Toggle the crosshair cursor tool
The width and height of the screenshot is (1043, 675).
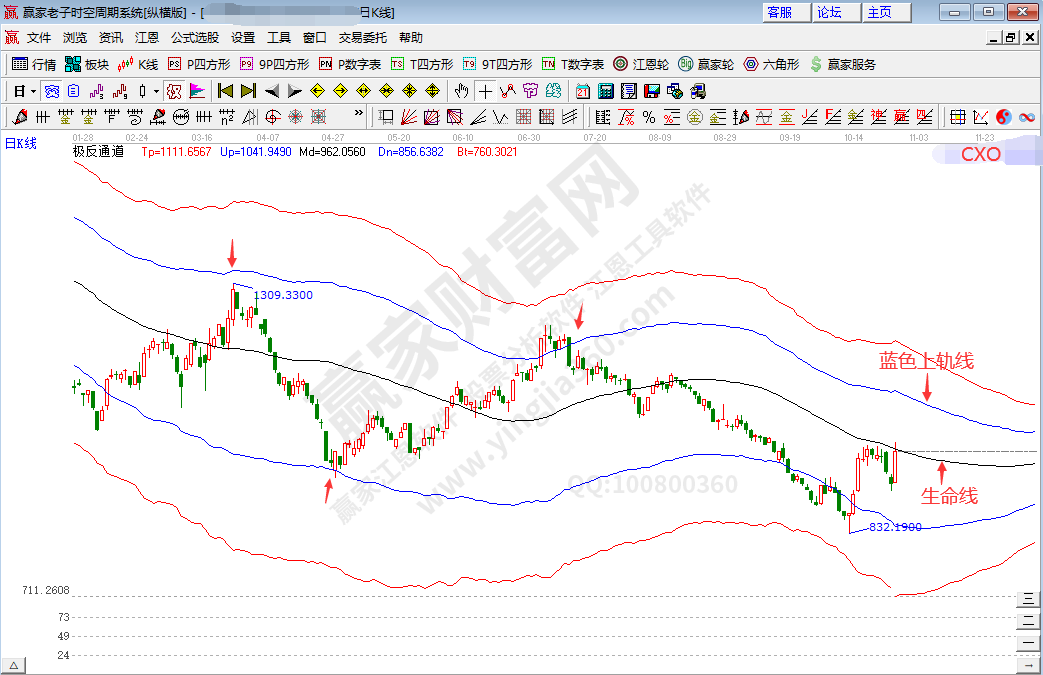coord(485,91)
